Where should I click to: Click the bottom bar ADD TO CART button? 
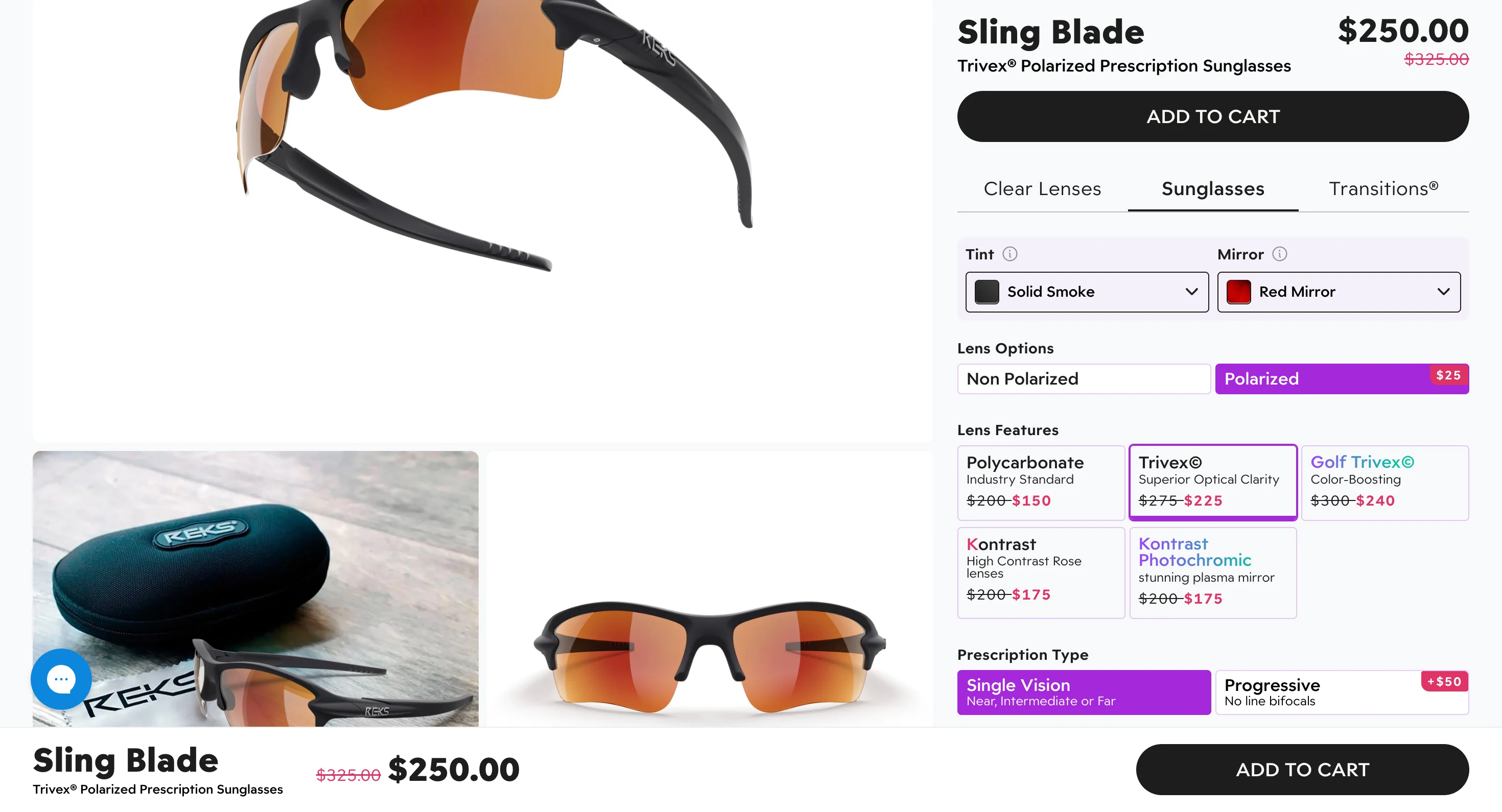click(x=1302, y=770)
